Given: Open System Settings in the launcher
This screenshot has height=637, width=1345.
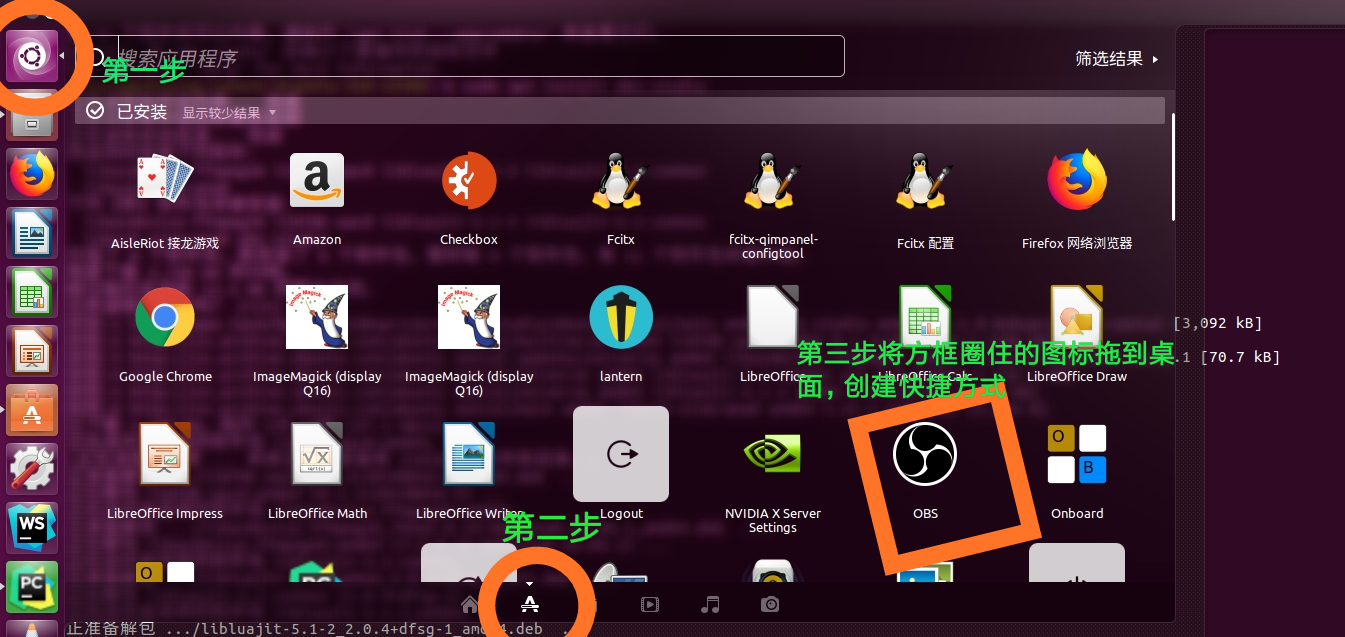Looking at the screenshot, I should (x=33, y=468).
